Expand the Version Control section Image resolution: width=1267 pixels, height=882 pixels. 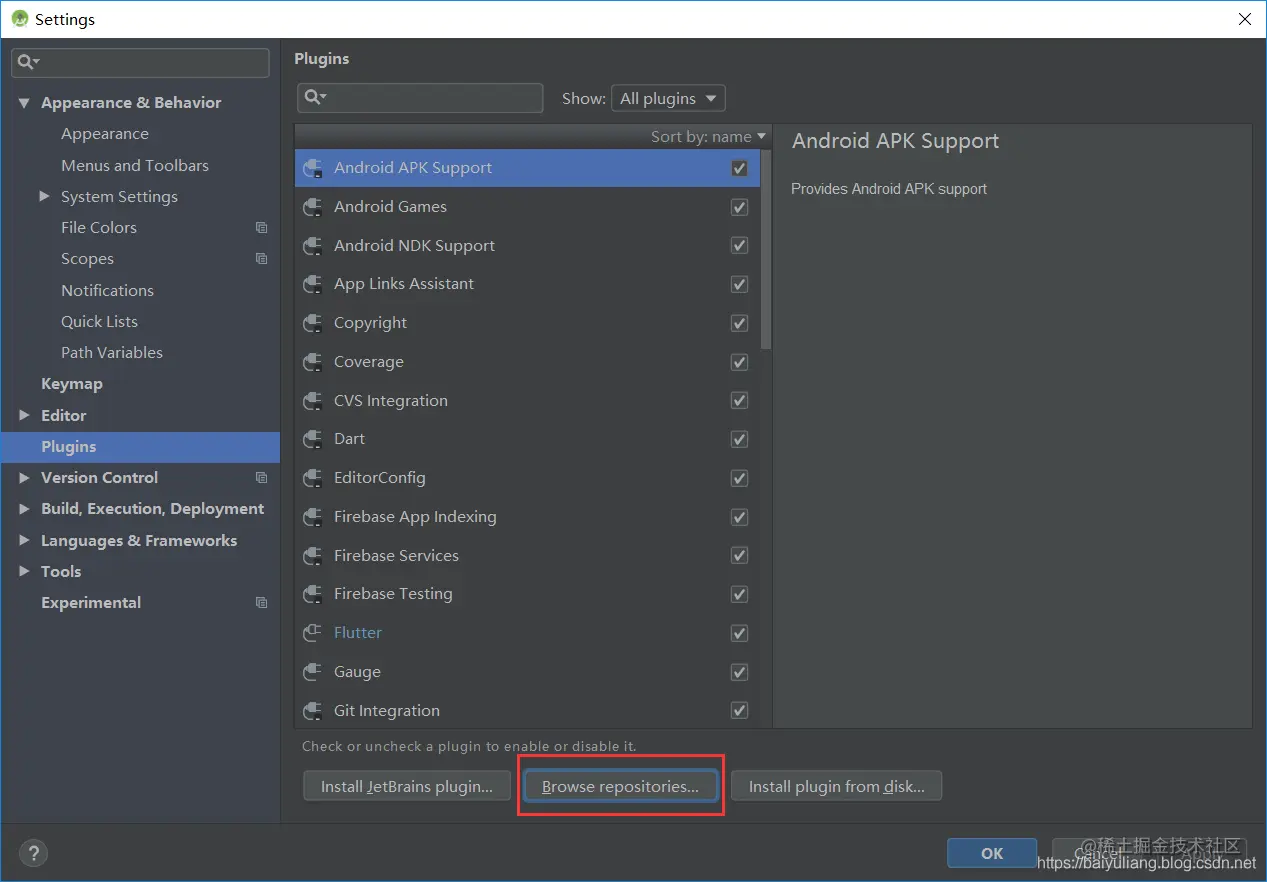[x=24, y=478]
